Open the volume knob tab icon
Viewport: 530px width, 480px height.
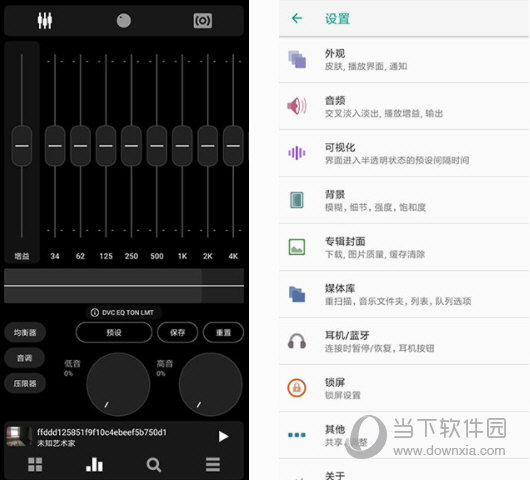pyautogui.click(x=124, y=21)
